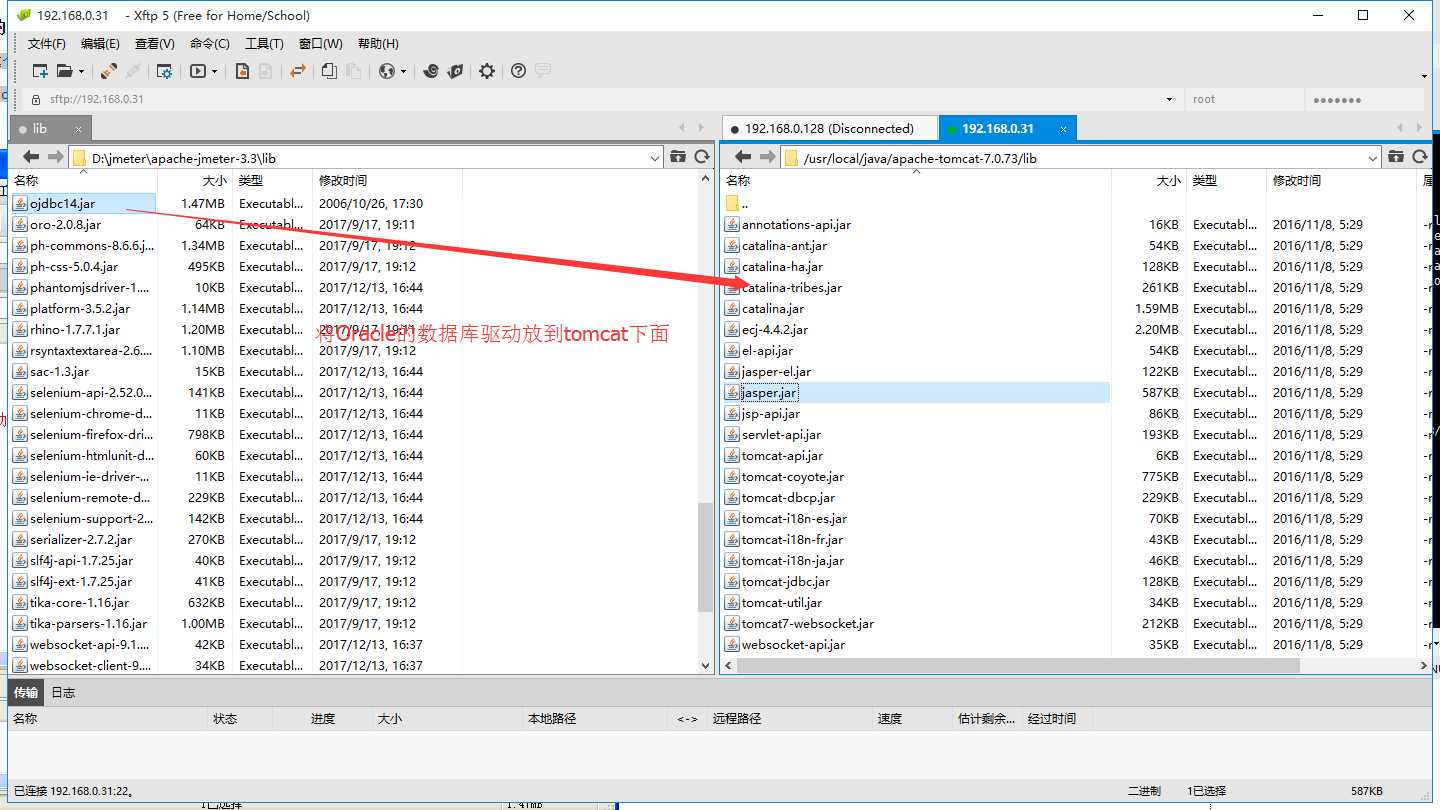The height and width of the screenshot is (810, 1440).
Task: Open session properties gear-window icon
Action: pyautogui.click(x=164, y=71)
